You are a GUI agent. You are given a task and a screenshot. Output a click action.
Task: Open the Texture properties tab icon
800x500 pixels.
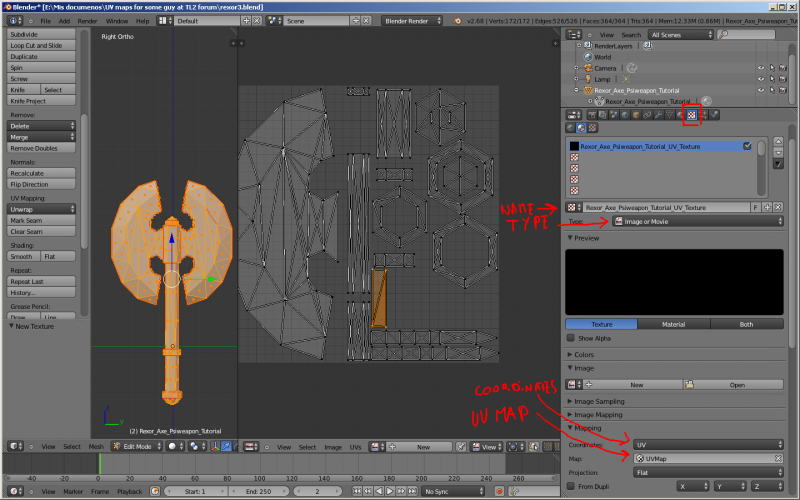pyautogui.click(x=690, y=115)
